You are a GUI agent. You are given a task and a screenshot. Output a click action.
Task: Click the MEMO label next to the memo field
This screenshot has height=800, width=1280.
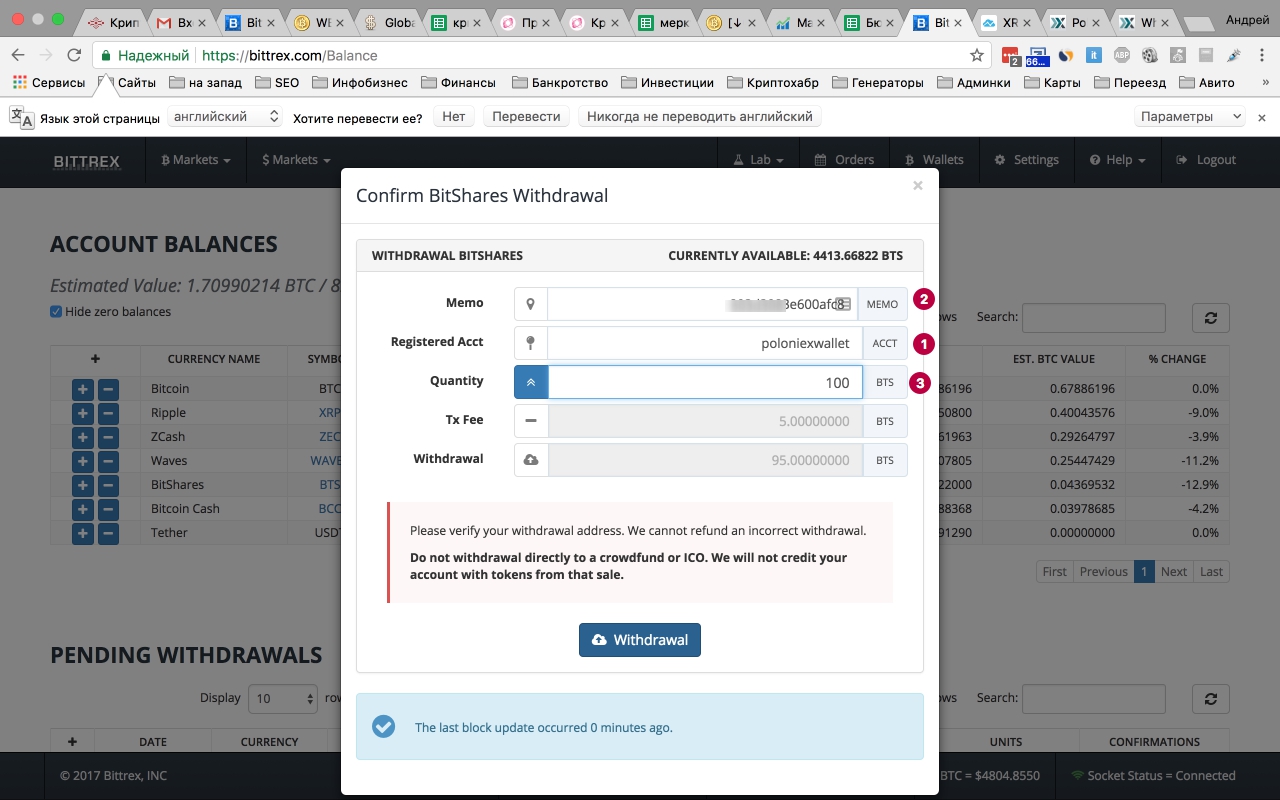882,304
